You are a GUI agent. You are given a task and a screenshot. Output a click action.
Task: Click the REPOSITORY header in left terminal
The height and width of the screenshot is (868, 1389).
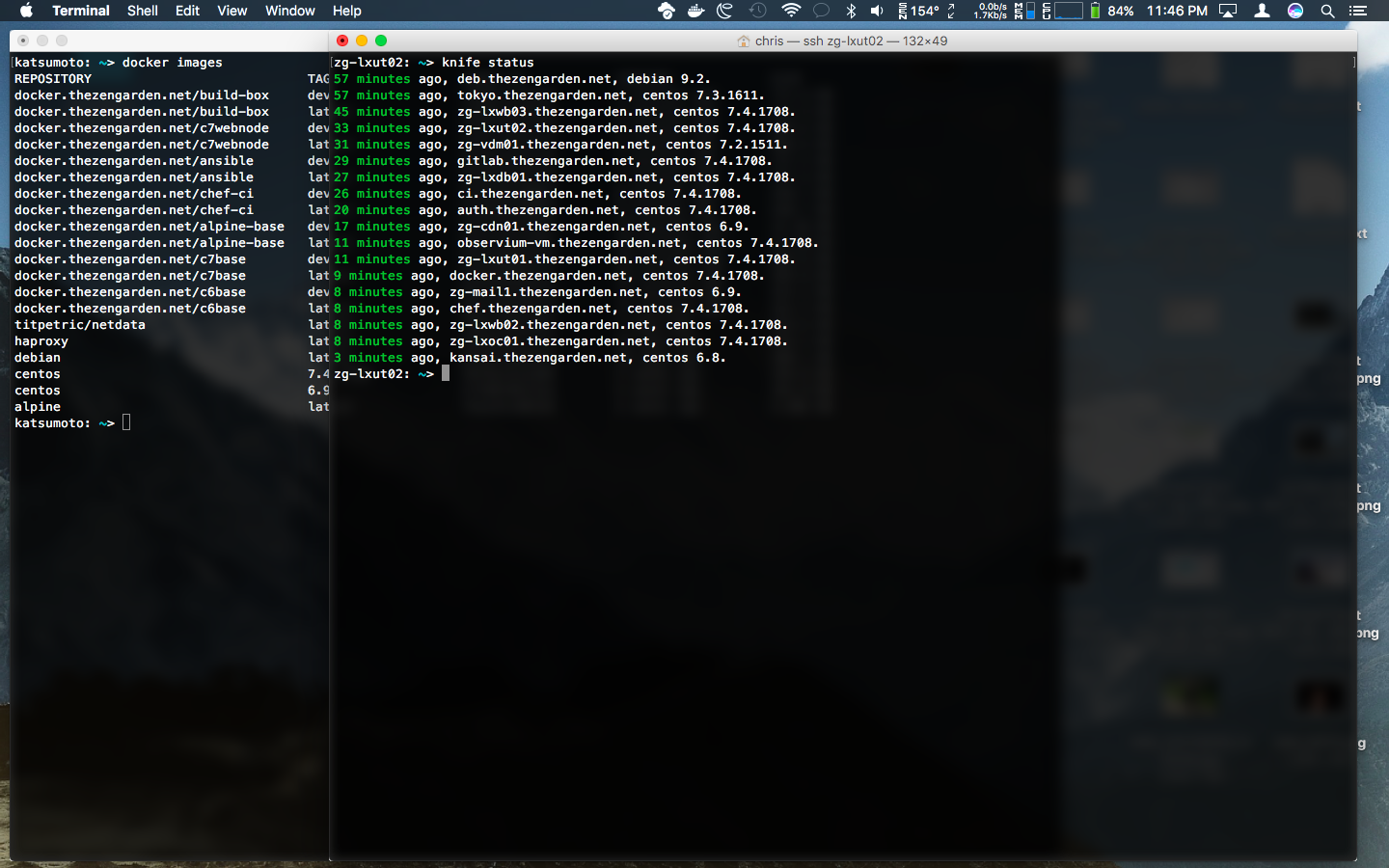[x=53, y=79]
